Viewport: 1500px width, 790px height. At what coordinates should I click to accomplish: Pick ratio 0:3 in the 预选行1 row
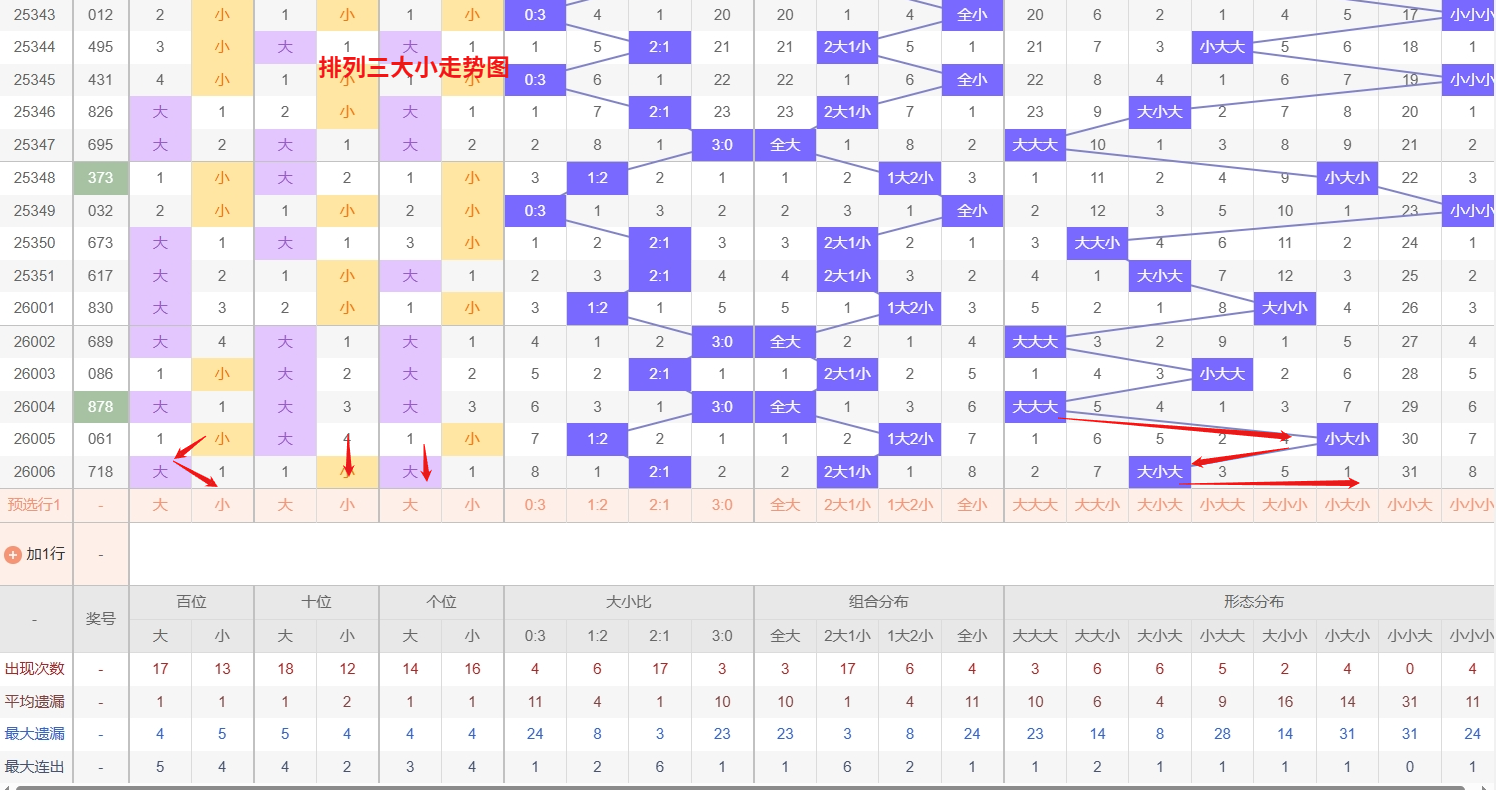pyautogui.click(x=535, y=505)
